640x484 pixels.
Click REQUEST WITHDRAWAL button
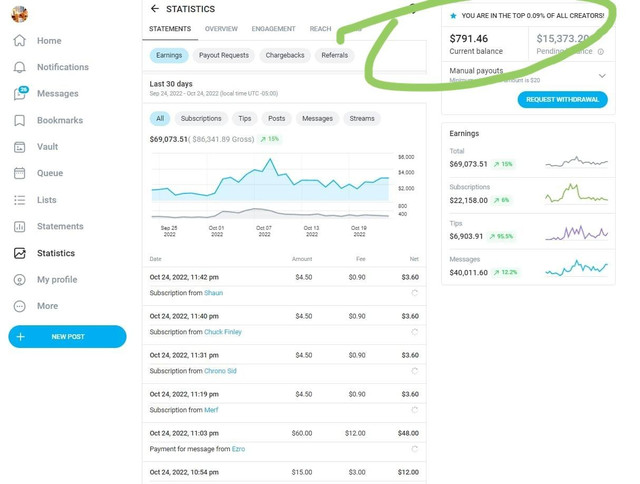pyautogui.click(x=562, y=100)
